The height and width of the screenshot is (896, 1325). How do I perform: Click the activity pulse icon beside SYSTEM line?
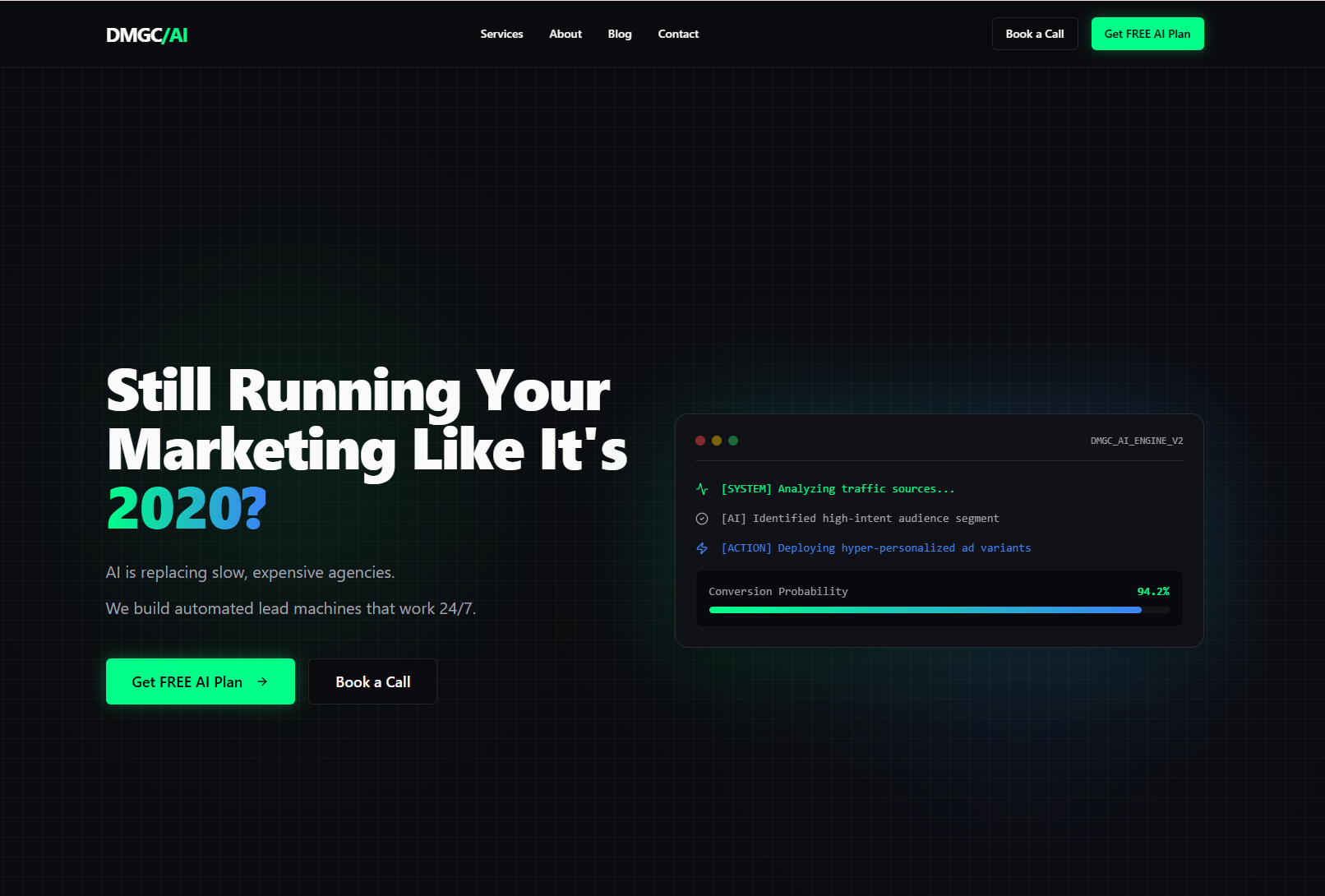702,489
